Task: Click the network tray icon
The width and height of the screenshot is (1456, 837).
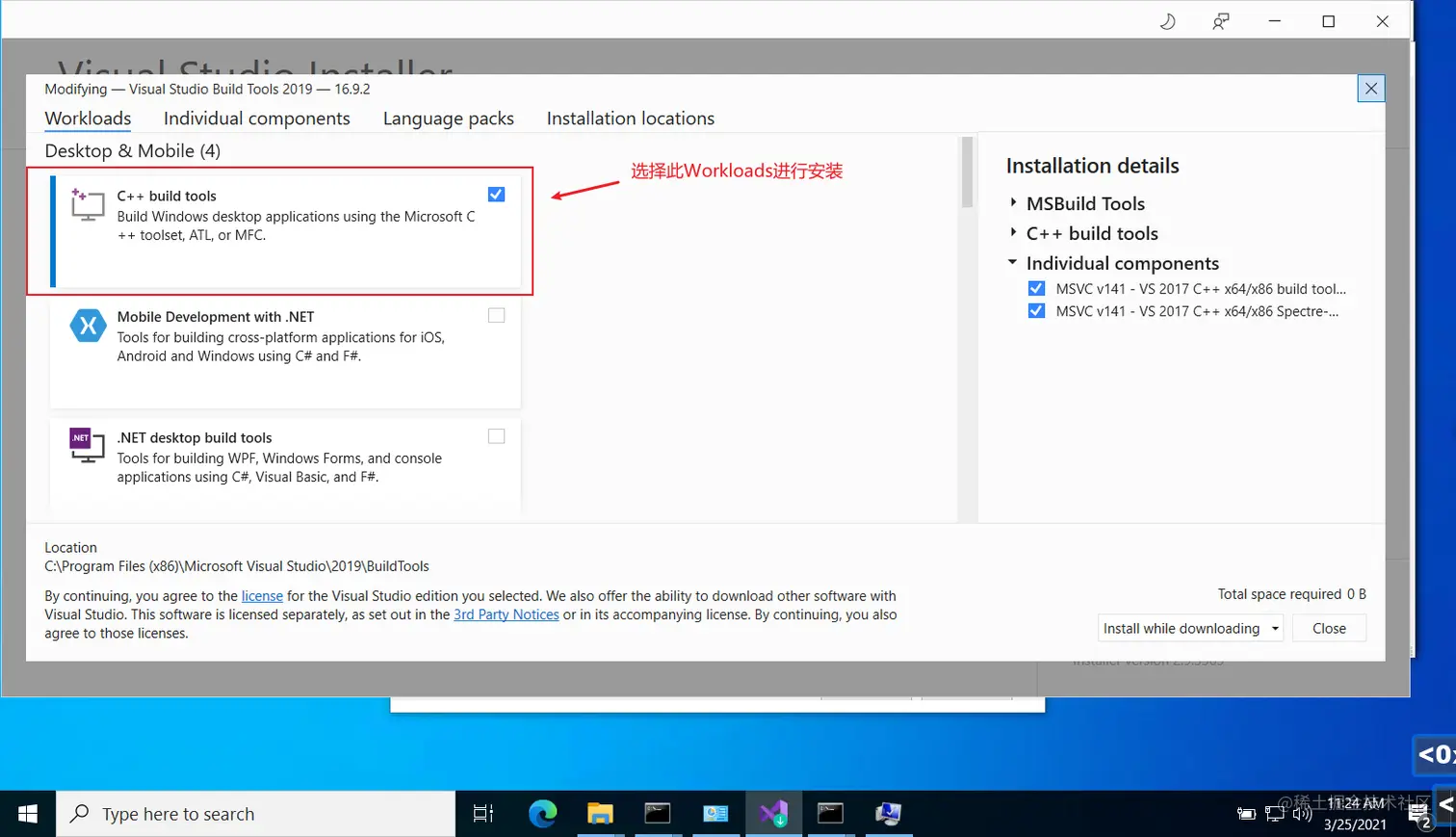Action: [1275, 814]
